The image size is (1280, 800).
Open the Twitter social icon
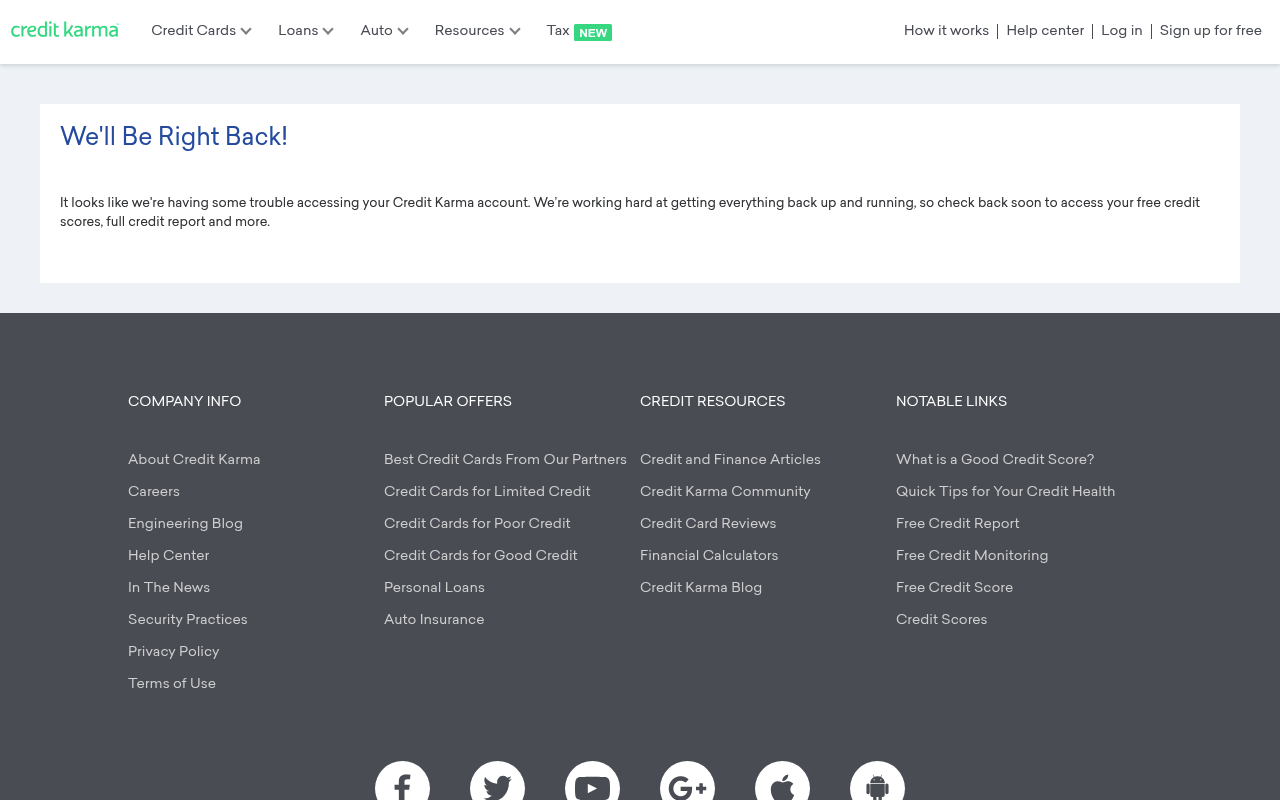497,781
